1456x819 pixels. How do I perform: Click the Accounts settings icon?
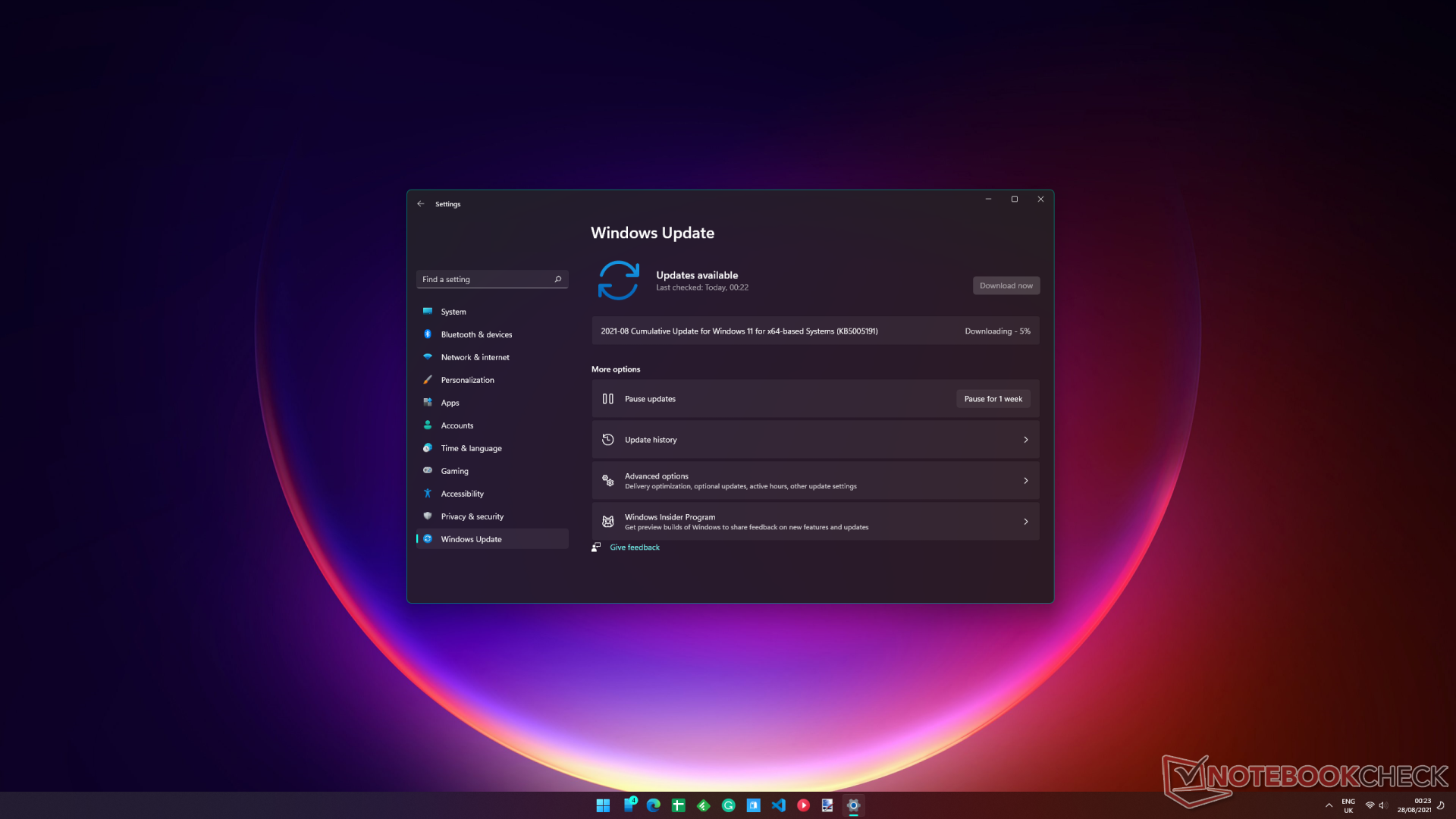(429, 425)
